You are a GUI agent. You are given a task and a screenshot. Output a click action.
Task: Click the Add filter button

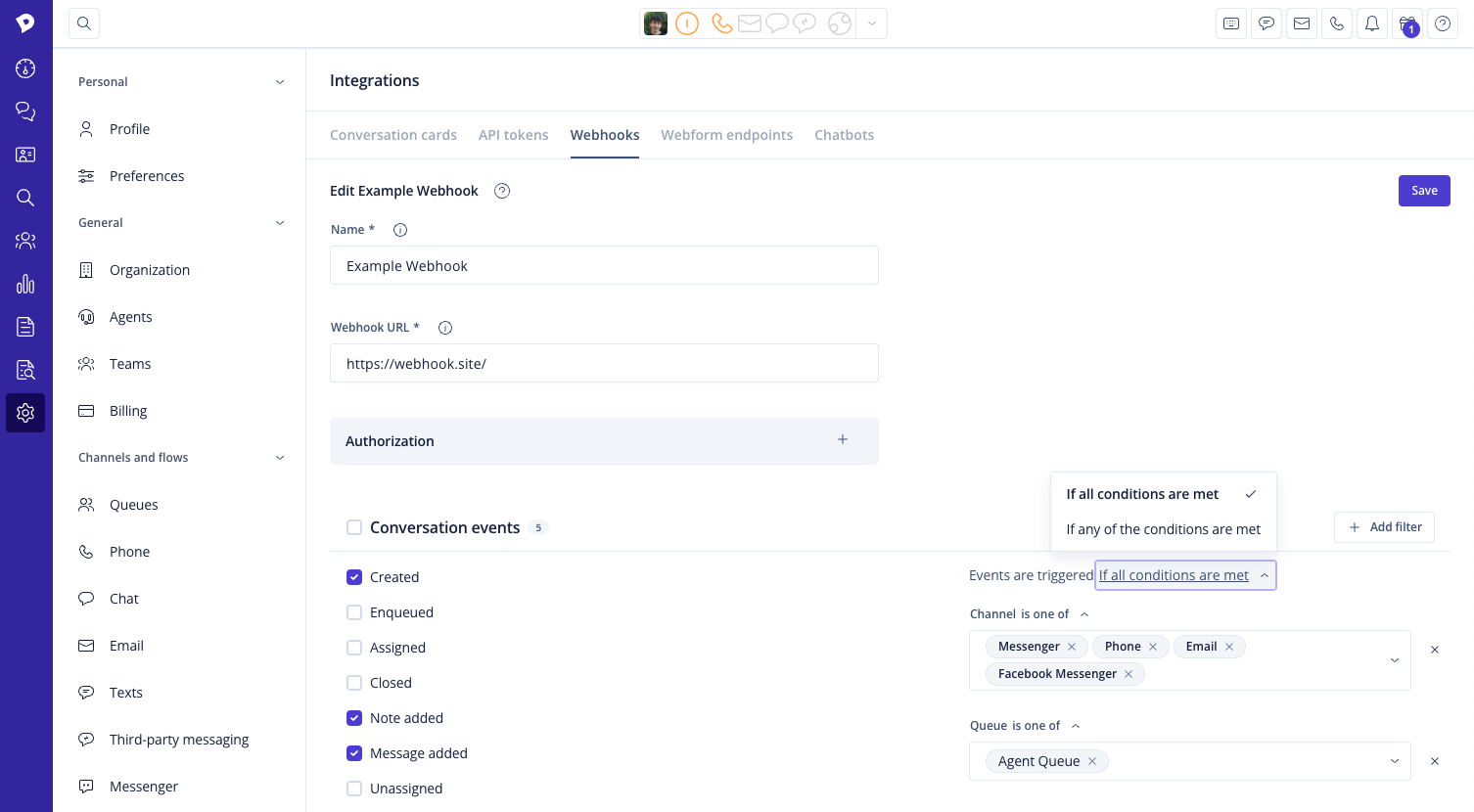tap(1384, 527)
